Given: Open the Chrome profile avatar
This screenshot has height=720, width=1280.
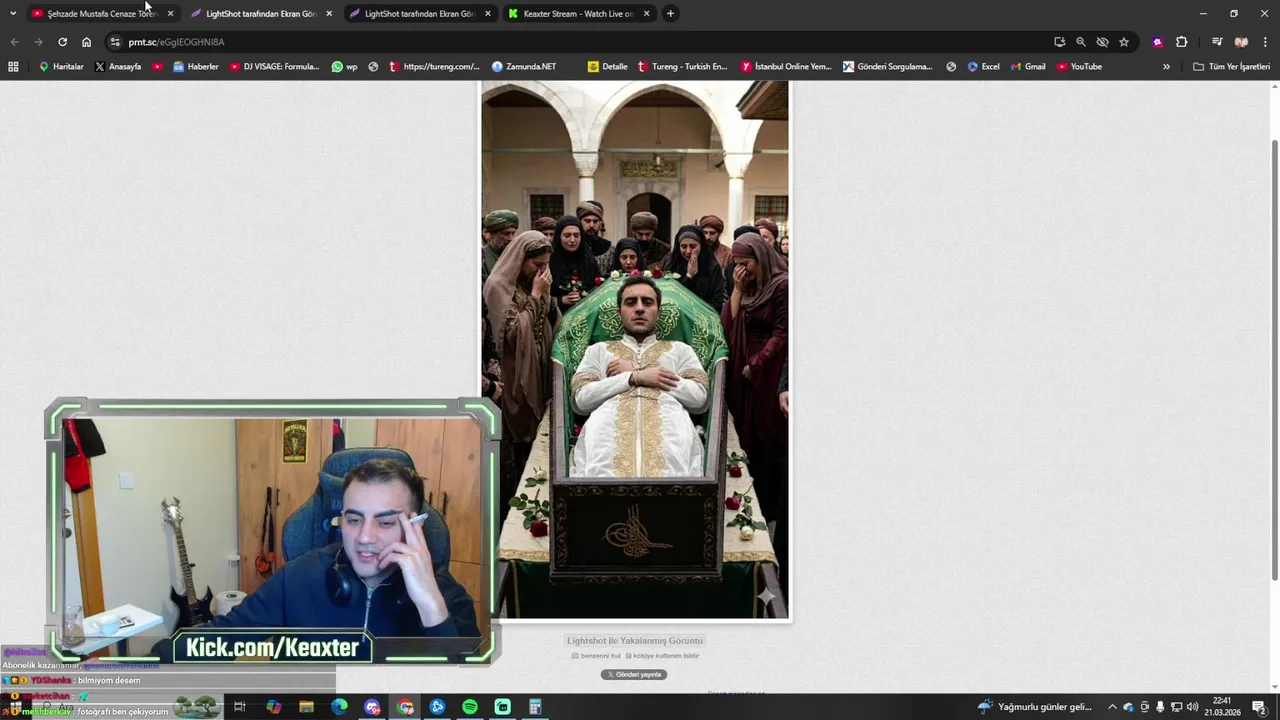Looking at the screenshot, I should pos(1241,42).
